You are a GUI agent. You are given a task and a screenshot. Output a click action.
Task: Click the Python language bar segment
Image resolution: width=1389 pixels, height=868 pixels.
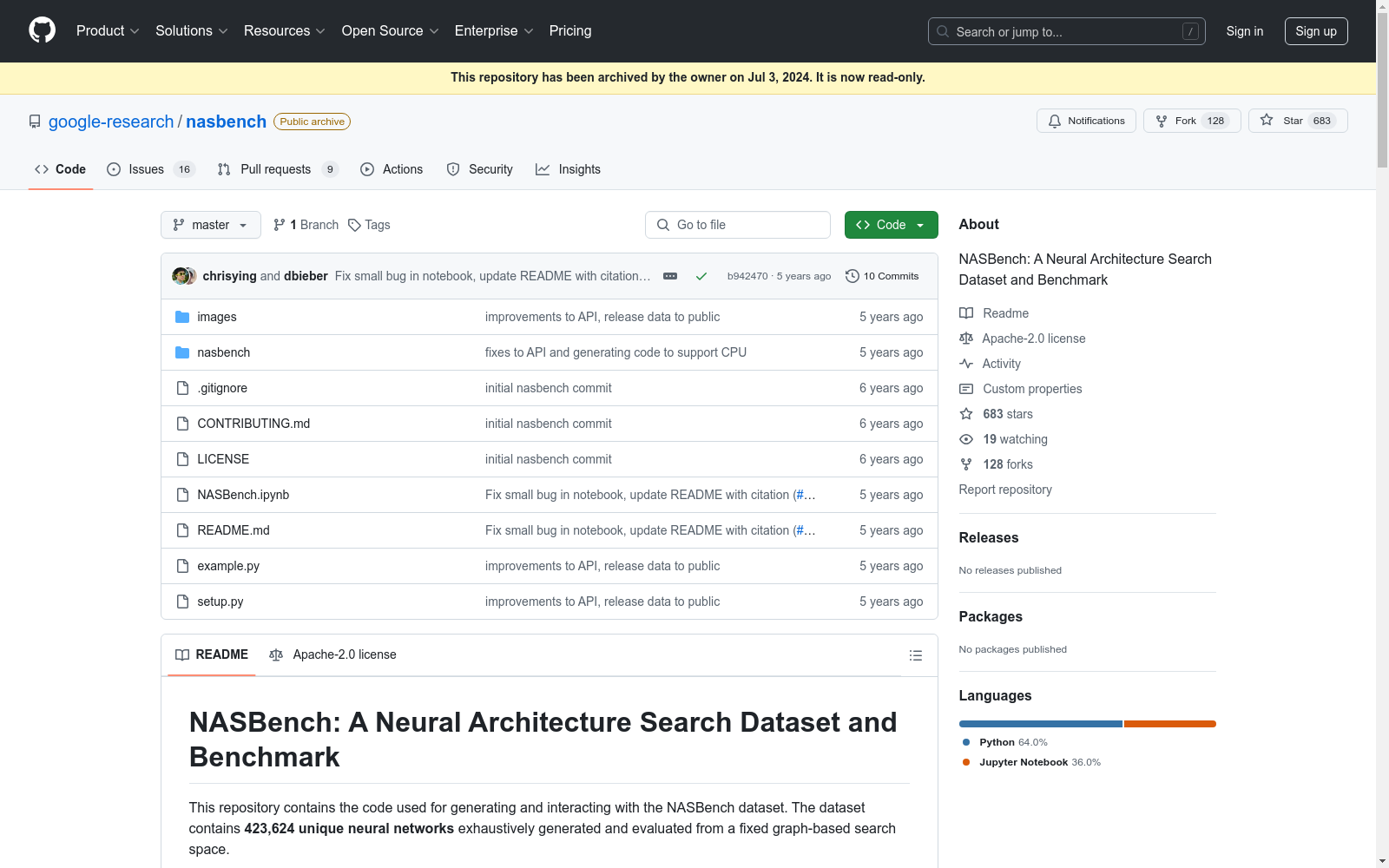tap(1041, 724)
